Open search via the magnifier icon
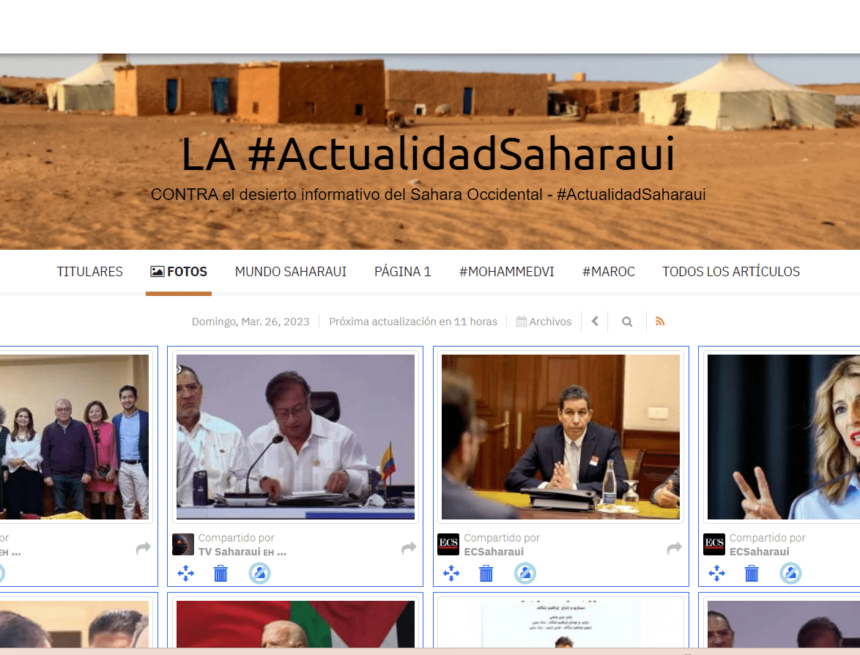 point(627,321)
